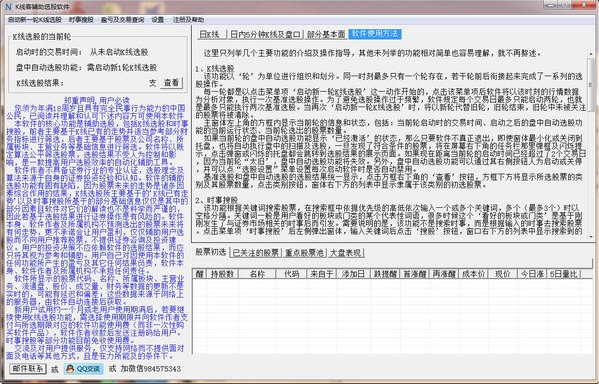
Task: Open the 设置 menu
Action: tap(157, 20)
